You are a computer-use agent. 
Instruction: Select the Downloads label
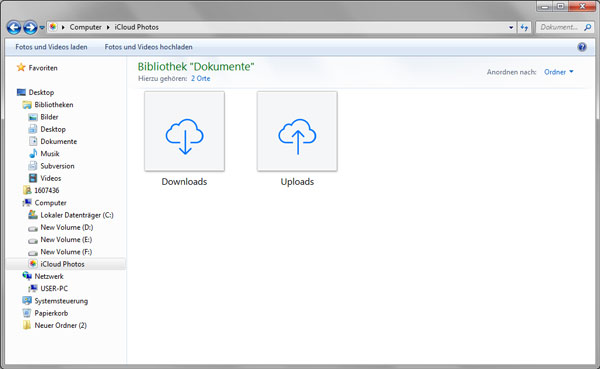pyautogui.click(x=184, y=182)
